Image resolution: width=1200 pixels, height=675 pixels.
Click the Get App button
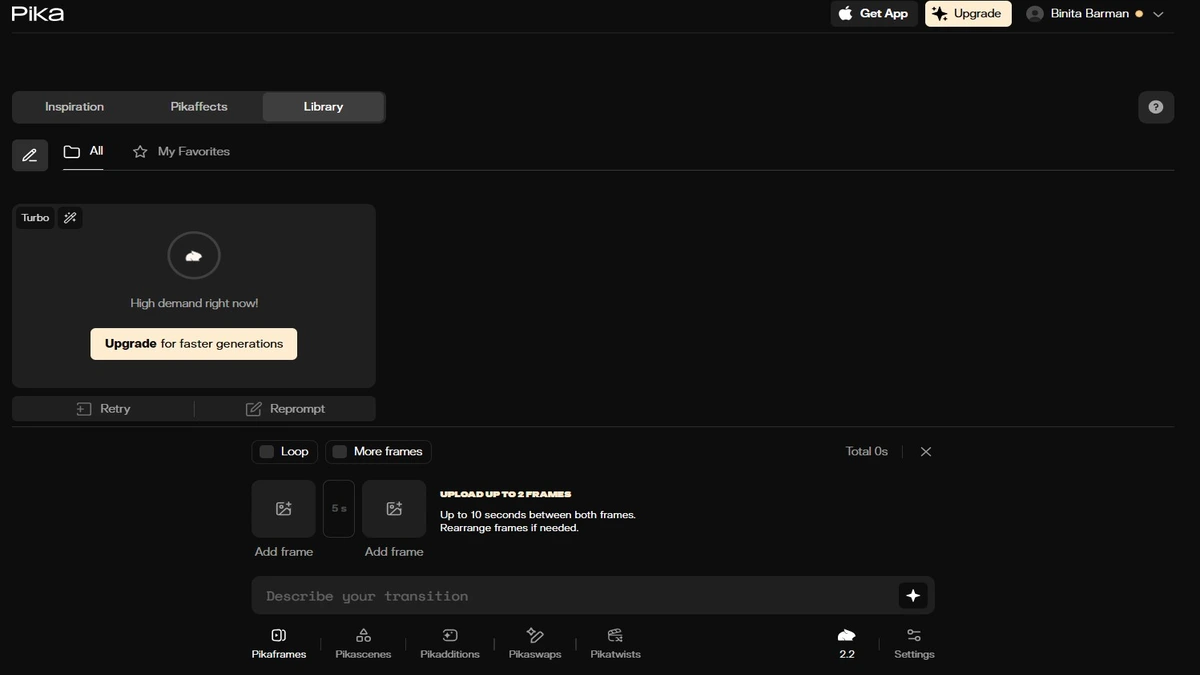tap(873, 14)
